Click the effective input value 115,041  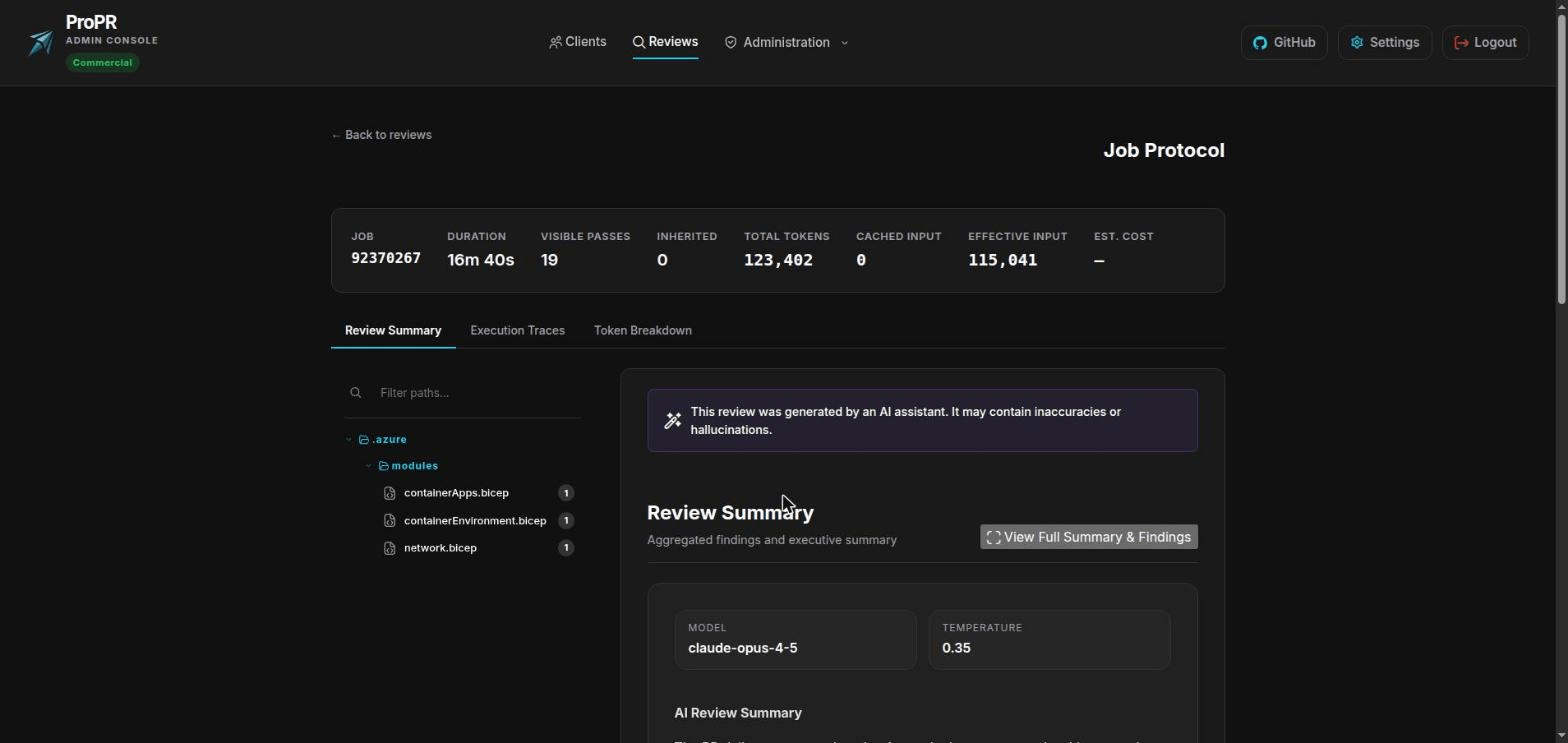point(1002,260)
